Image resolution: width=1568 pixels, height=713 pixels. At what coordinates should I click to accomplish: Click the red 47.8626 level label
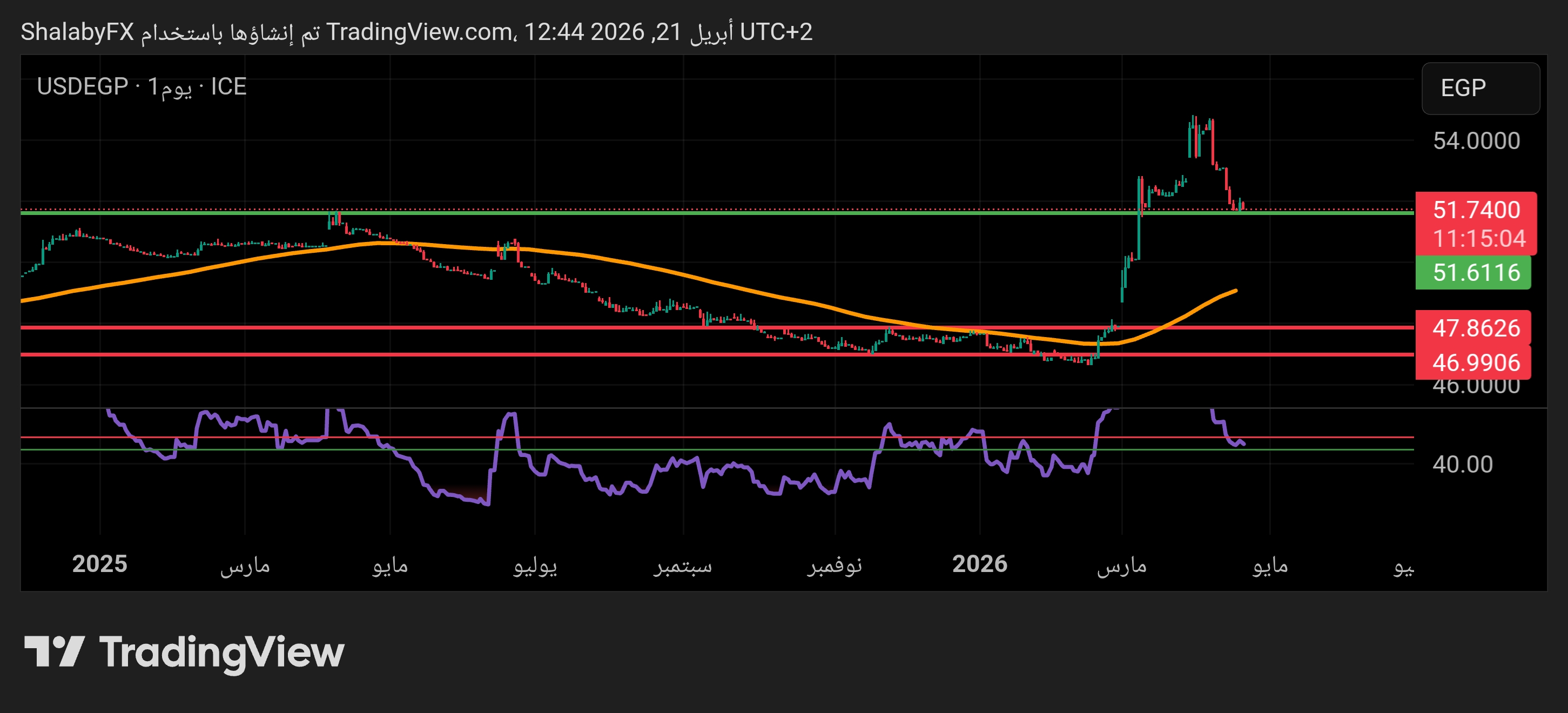pyautogui.click(x=1476, y=328)
